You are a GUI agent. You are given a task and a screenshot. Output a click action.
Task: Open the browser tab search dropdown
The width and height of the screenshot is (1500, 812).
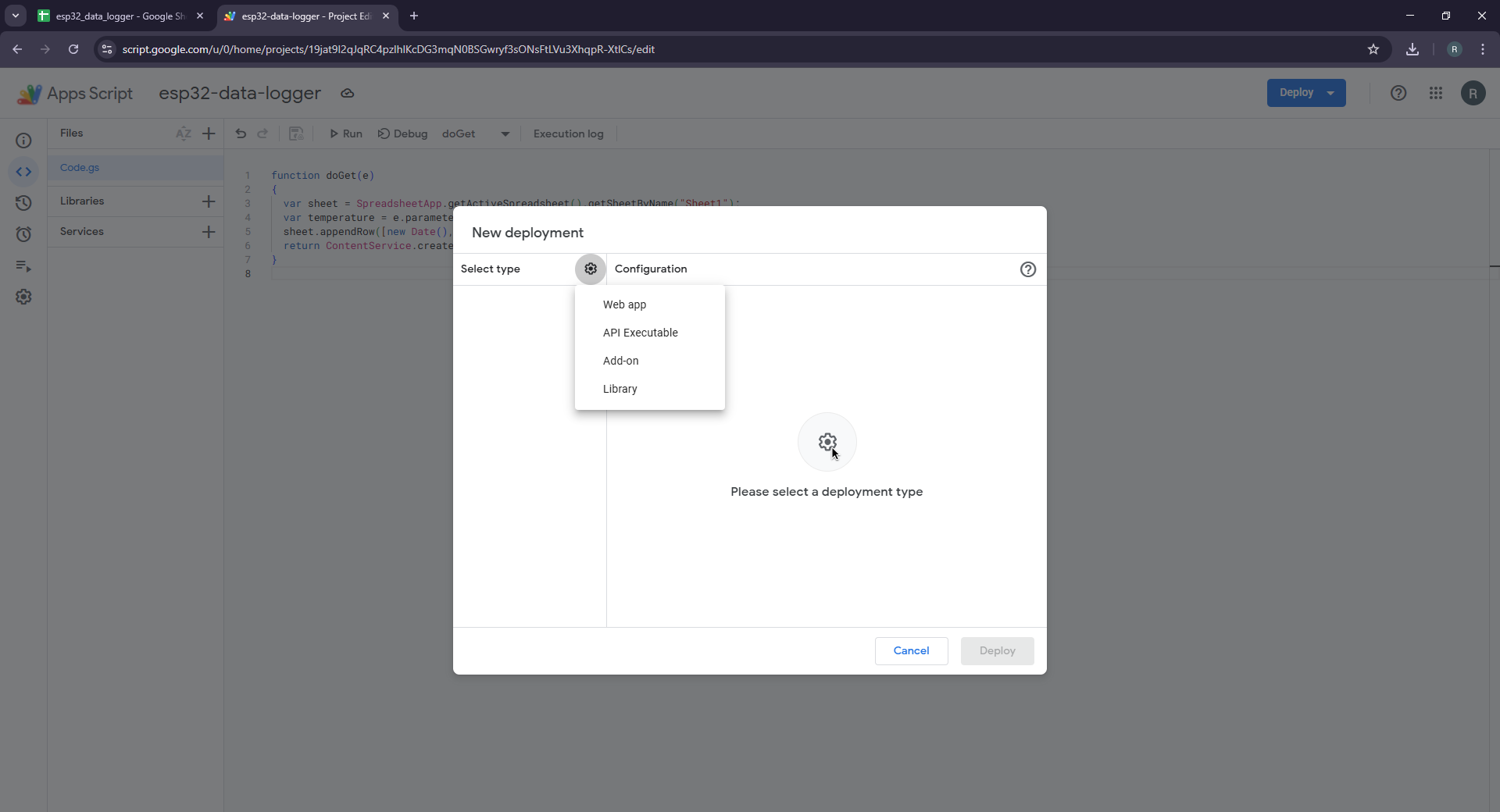pyautogui.click(x=16, y=16)
